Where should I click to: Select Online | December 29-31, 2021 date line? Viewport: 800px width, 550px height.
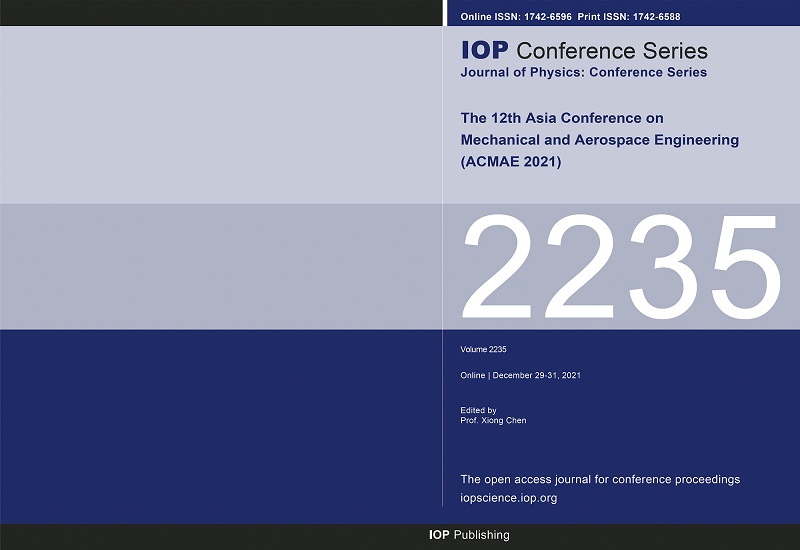click(520, 376)
